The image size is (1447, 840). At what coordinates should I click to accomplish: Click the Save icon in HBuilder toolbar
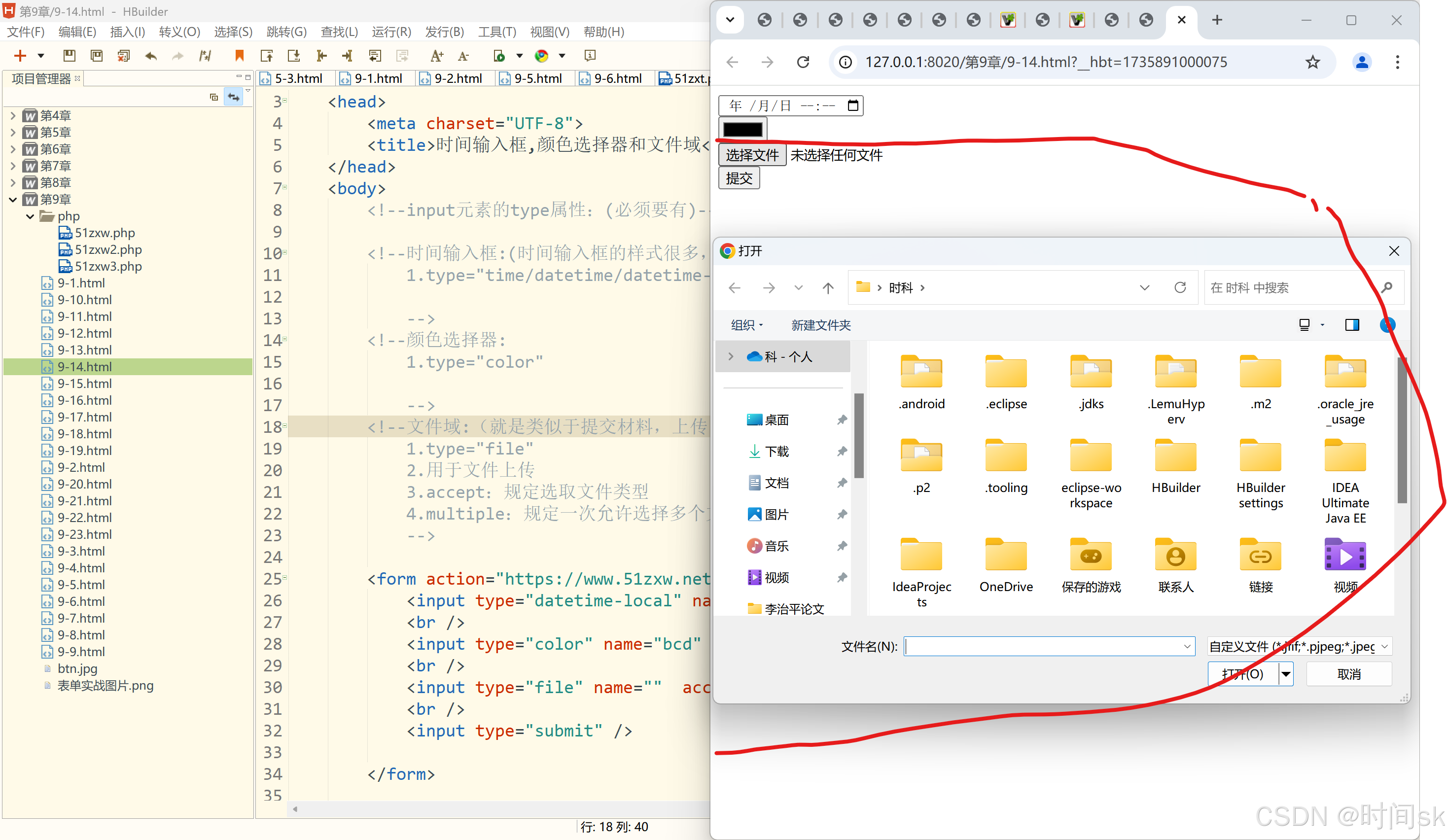(69, 56)
